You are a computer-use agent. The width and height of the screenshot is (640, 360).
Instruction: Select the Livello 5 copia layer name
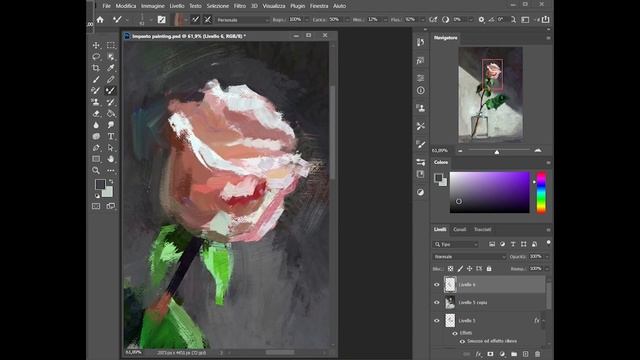(473, 303)
